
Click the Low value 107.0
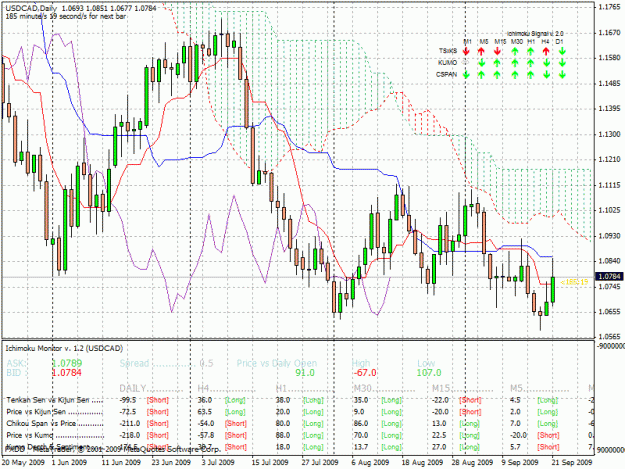pyautogui.click(x=429, y=373)
